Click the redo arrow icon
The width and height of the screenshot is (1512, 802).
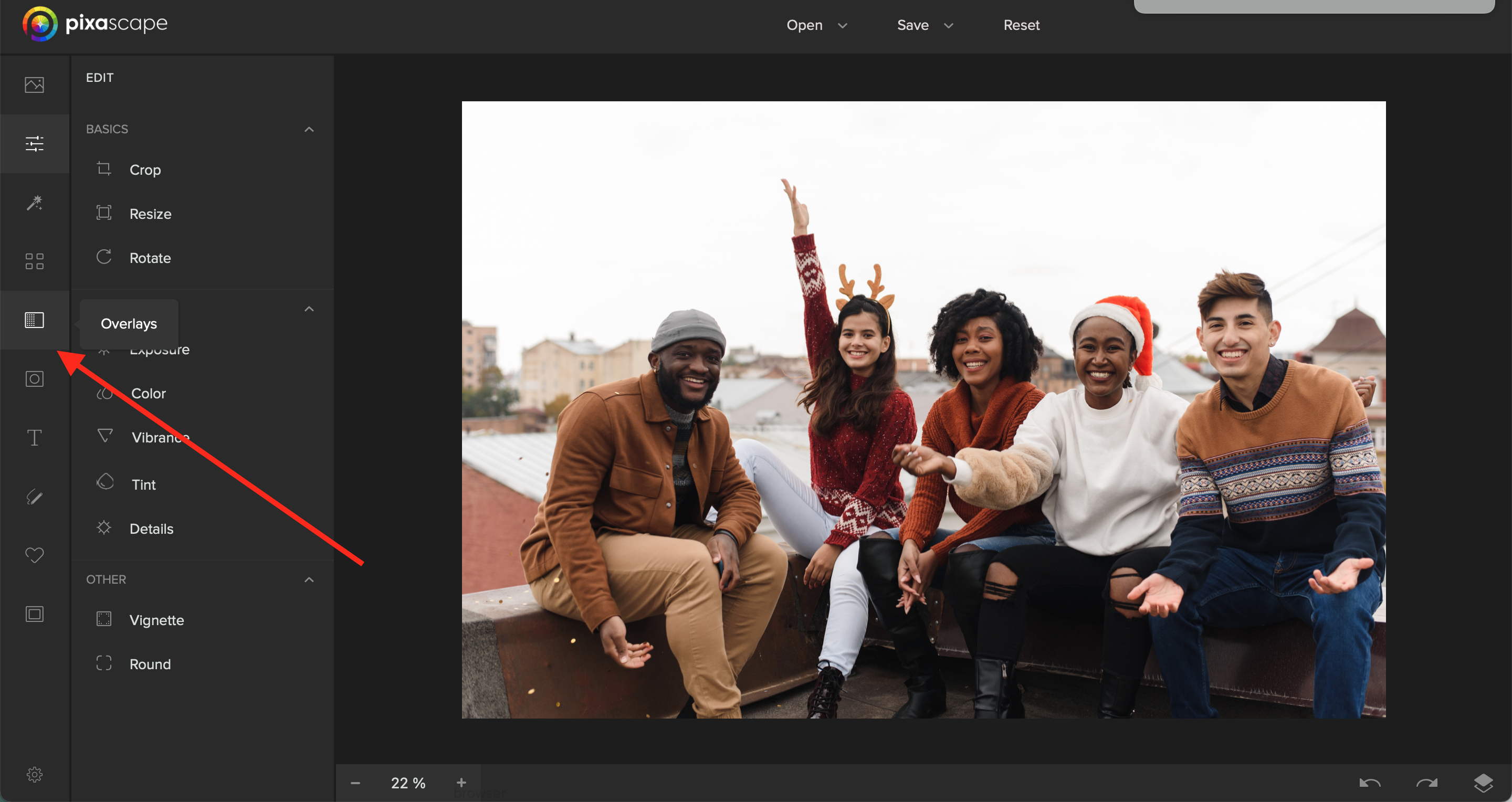[x=1426, y=783]
